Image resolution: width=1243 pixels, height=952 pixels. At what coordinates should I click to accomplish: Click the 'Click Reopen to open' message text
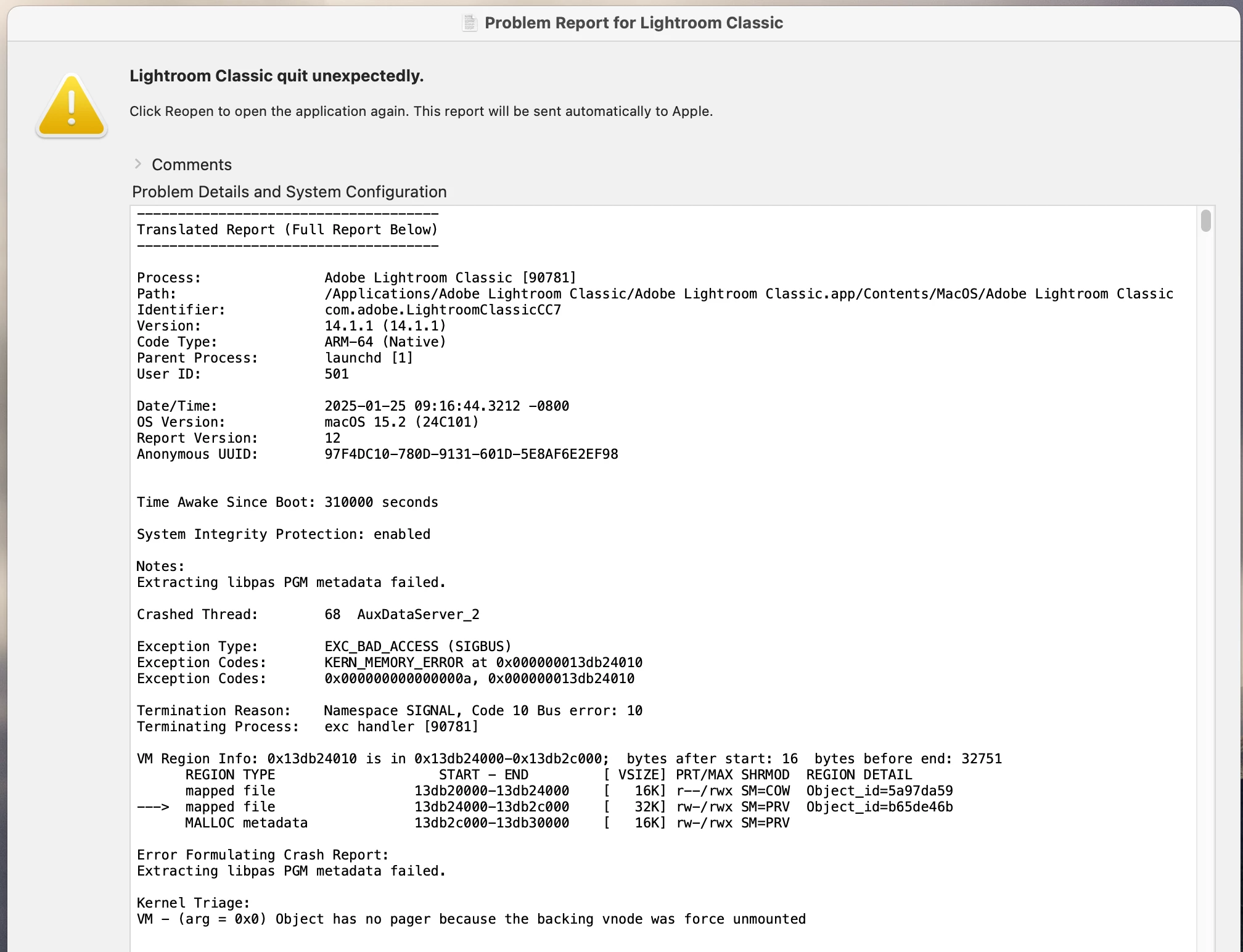pyautogui.click(x=420, y=112)
